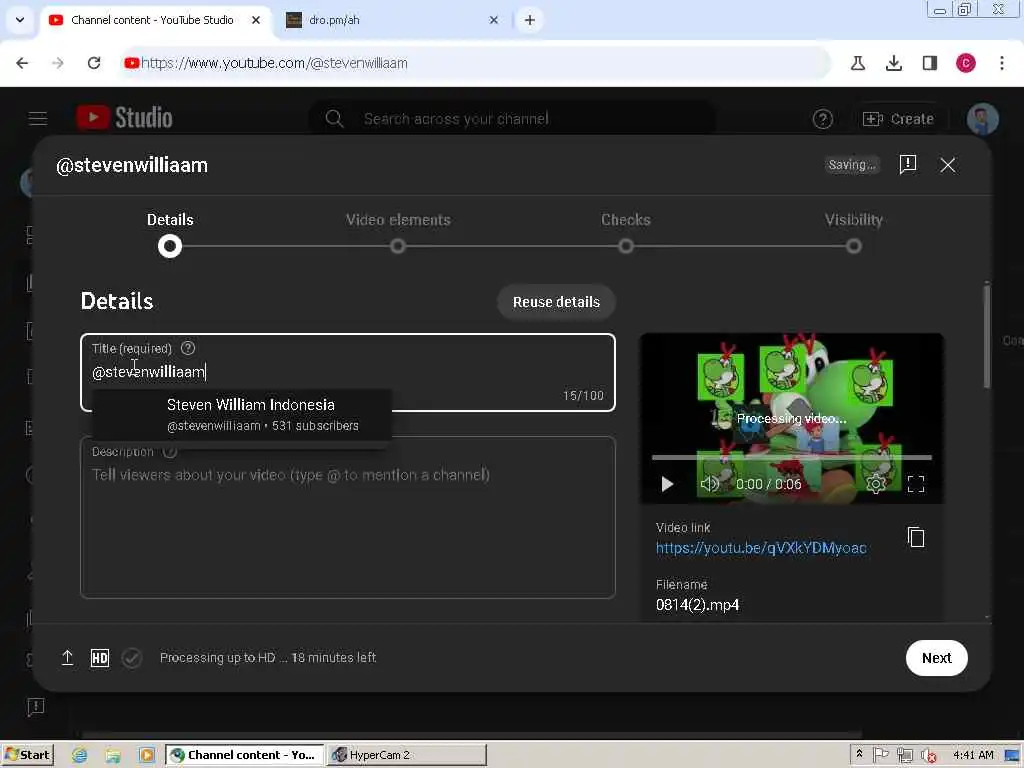The width and height of the screenshot is (1024, 768).
Task: Select Steven William Indonesia channel suggestion
Action: [x=242, y=414]
